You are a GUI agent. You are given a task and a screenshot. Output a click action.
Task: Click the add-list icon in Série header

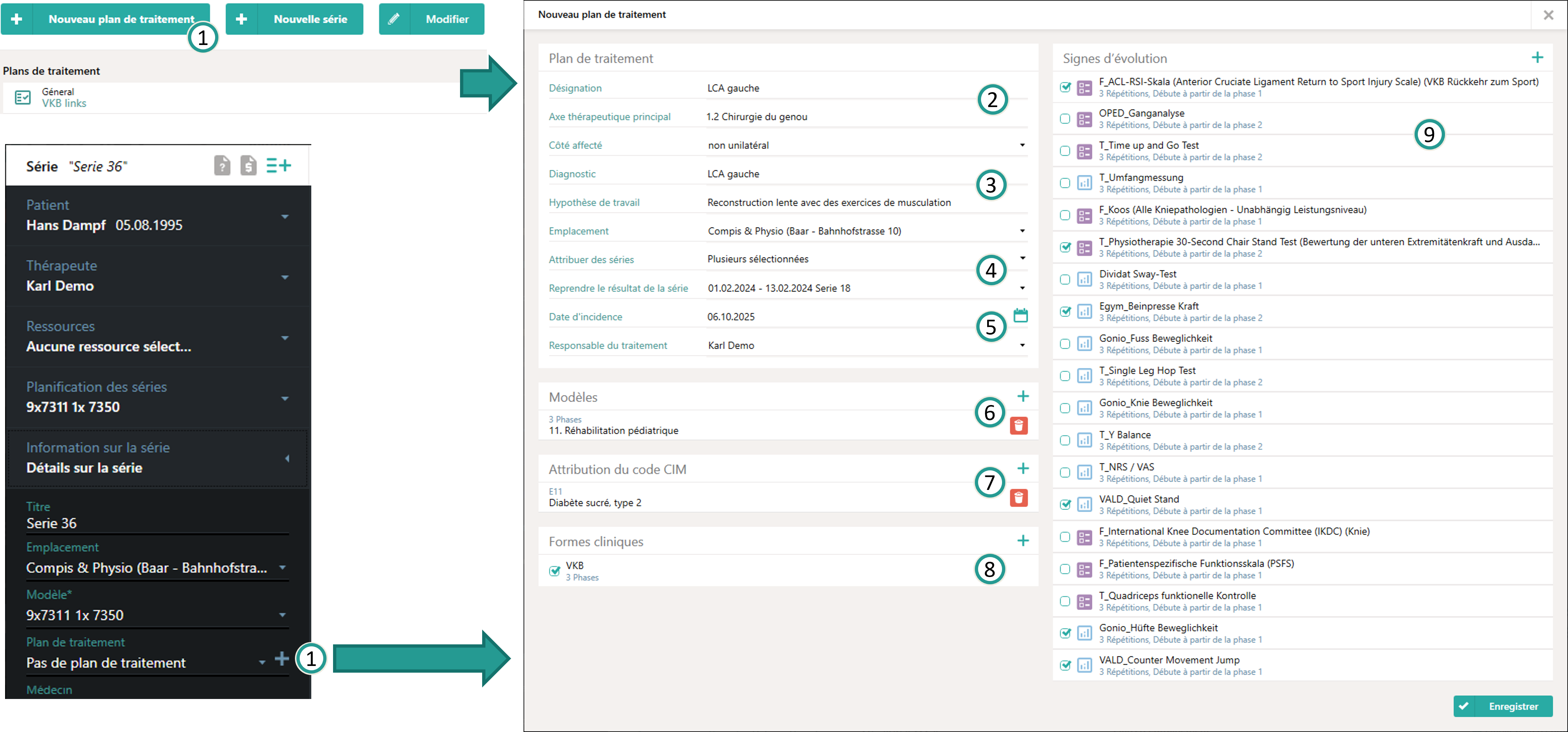(x=279, y=165)
